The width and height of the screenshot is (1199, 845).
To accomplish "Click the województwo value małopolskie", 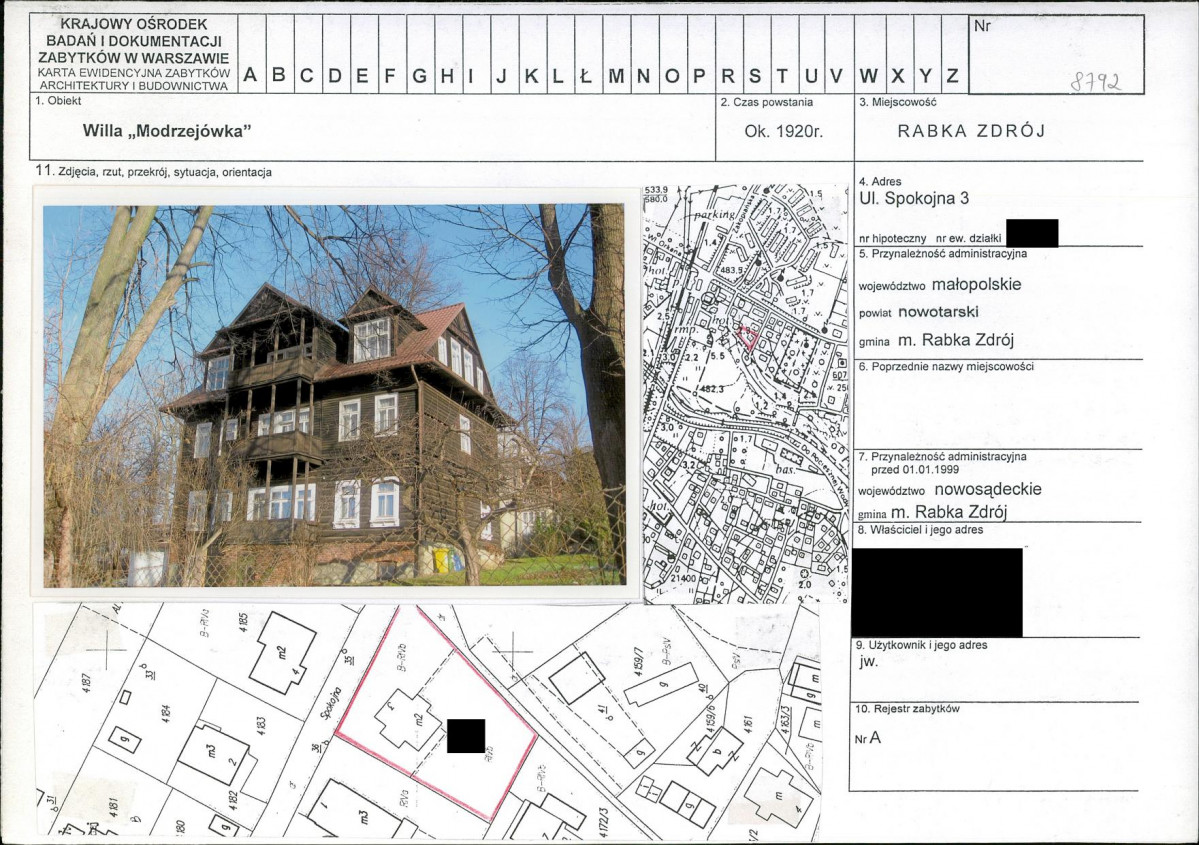I will click(x=975, y=284).
